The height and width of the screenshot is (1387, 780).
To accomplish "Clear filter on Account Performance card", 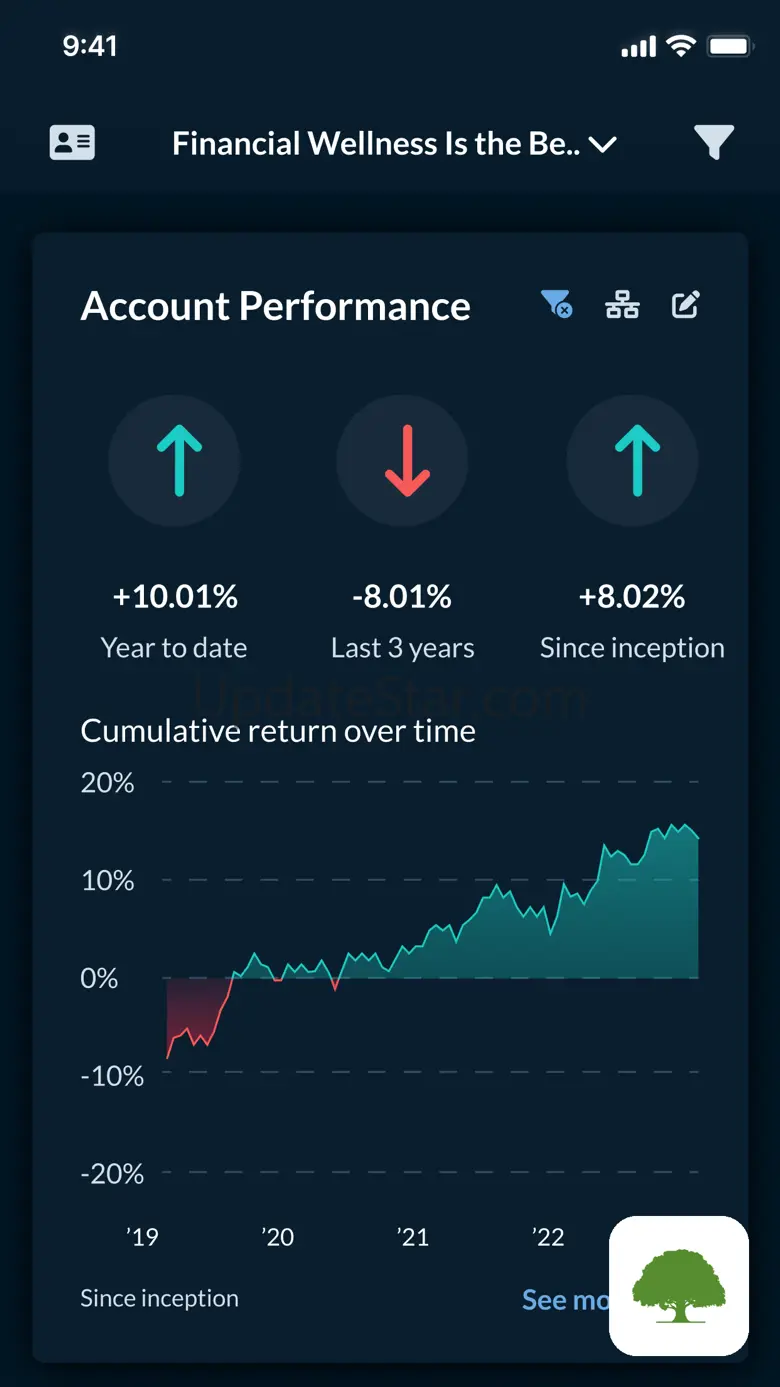I will tap(556, 304).
